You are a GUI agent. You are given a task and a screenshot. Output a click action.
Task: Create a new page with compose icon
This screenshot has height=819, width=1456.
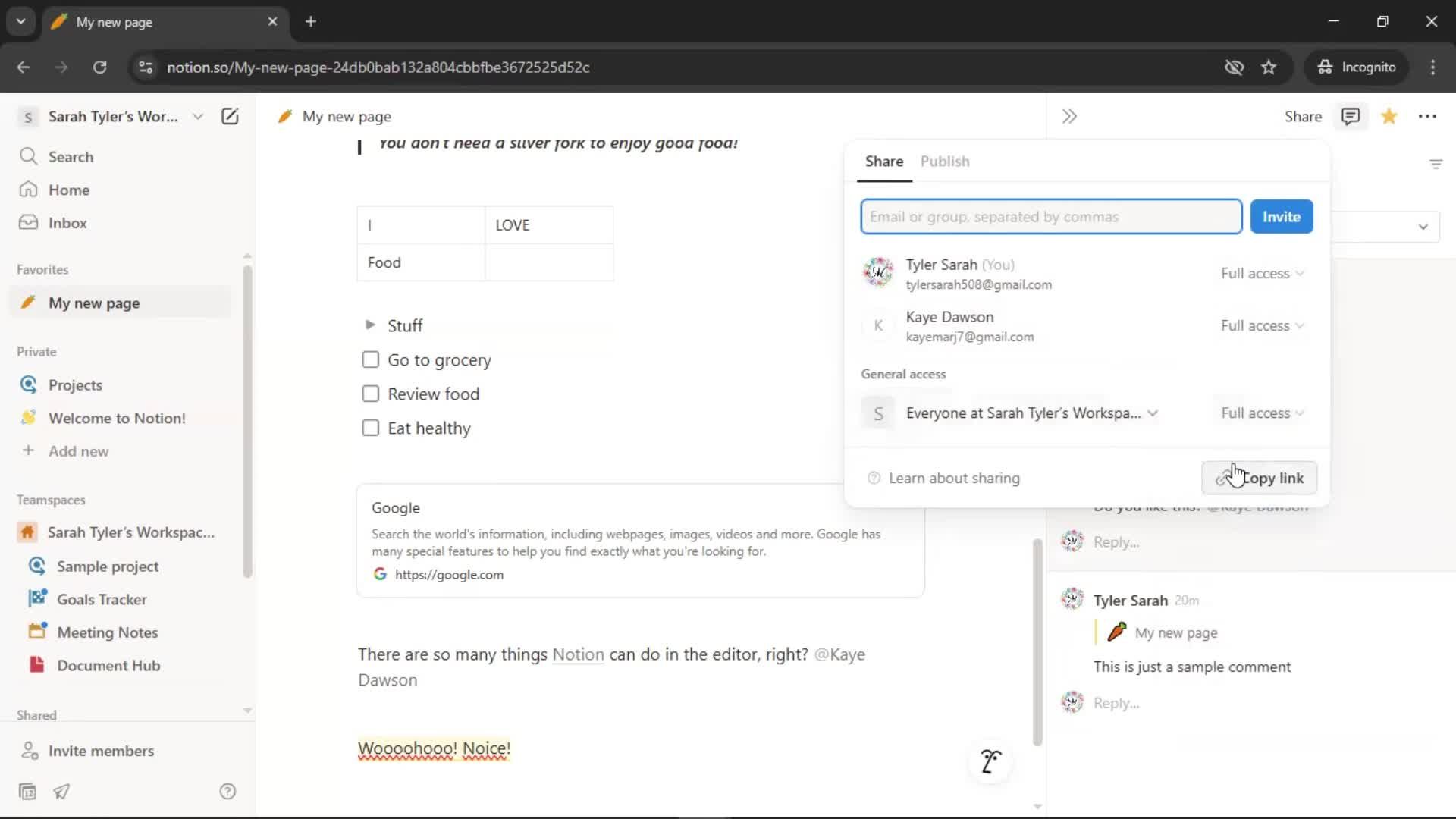(230, 116)
